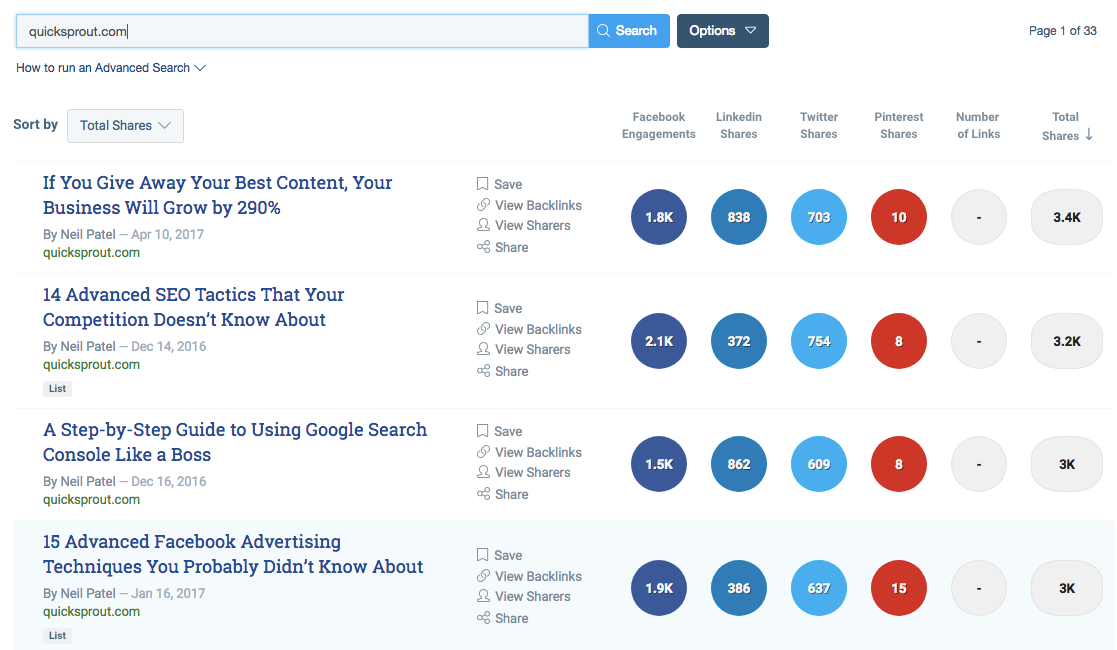Viewport: 1117px width, 650px height.
Task: Click the bookmark Save icon for first article
Action: coord(483,184)
